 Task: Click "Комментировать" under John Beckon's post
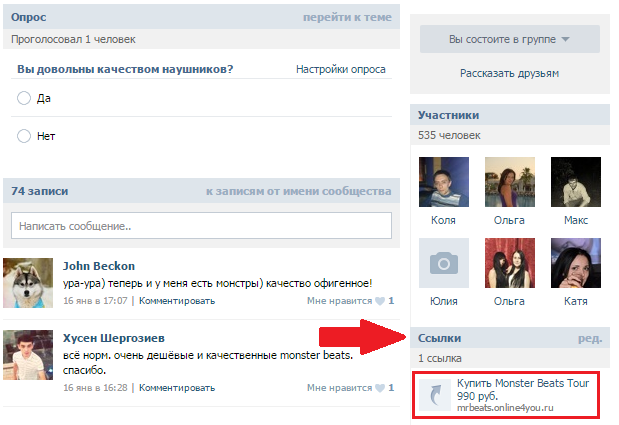point(177,301)
